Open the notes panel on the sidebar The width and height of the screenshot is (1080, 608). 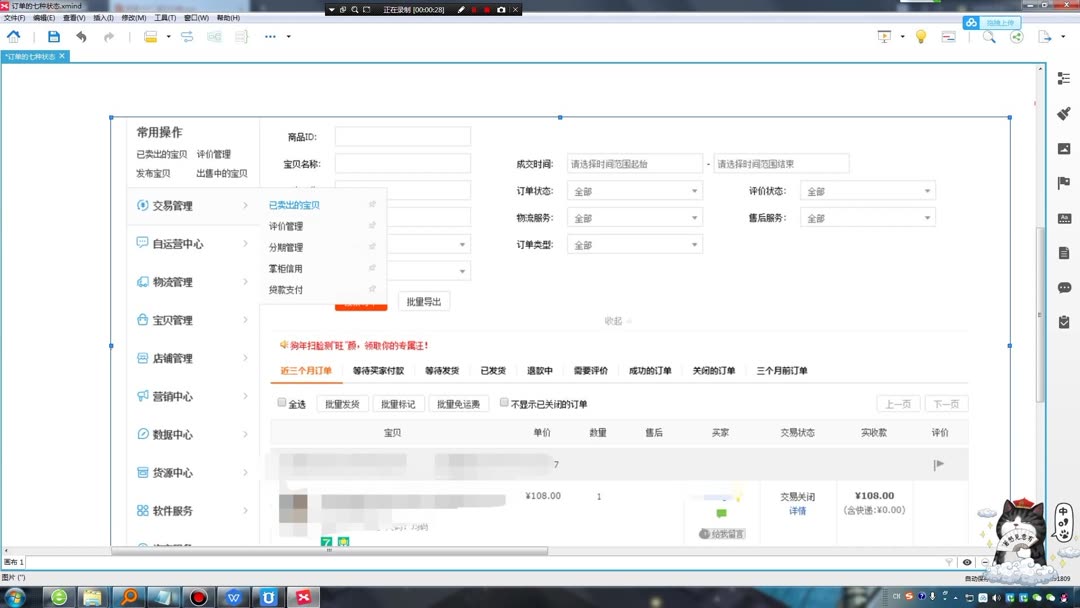[x=1063, y=251]
